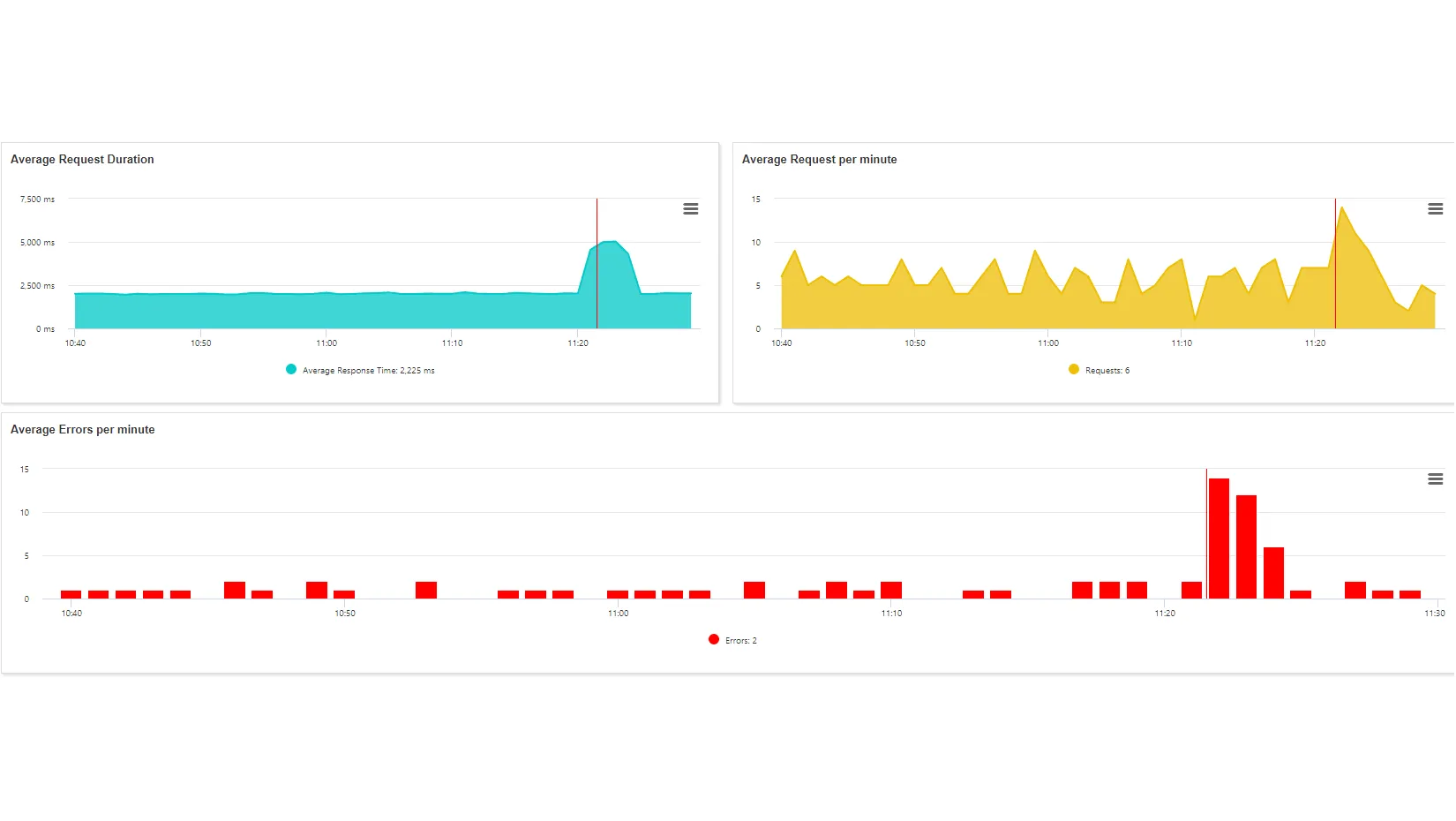Toggle the Requests series visibility in the legend

(1106, 370)
